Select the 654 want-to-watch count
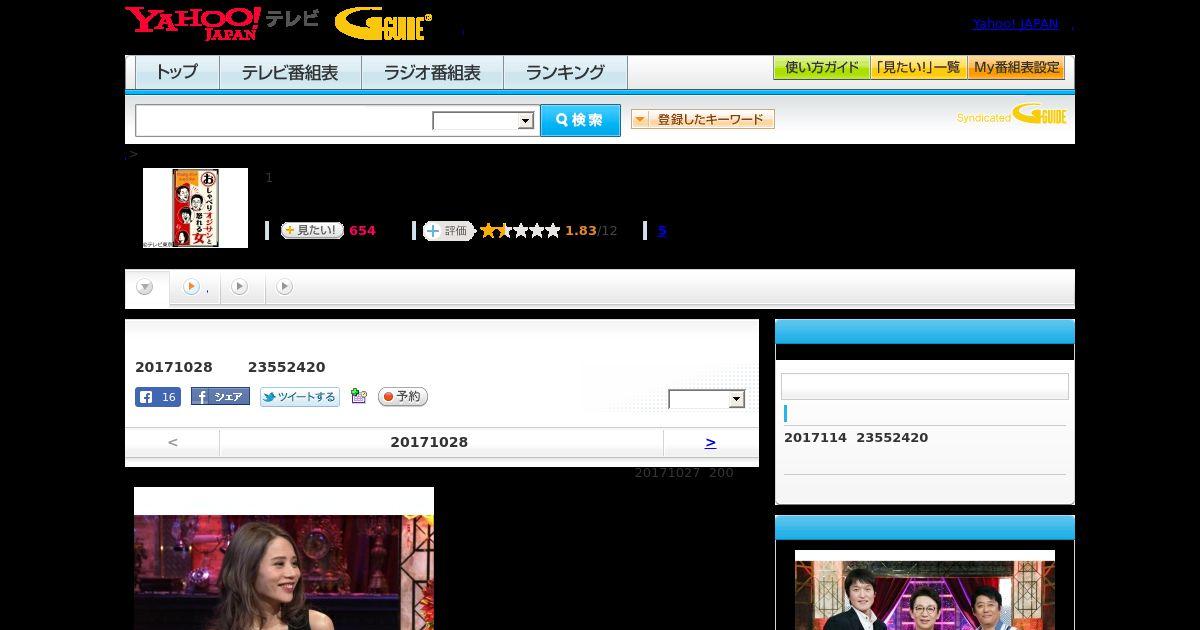The image size is (1200, 630). click(x=362, y=231)
